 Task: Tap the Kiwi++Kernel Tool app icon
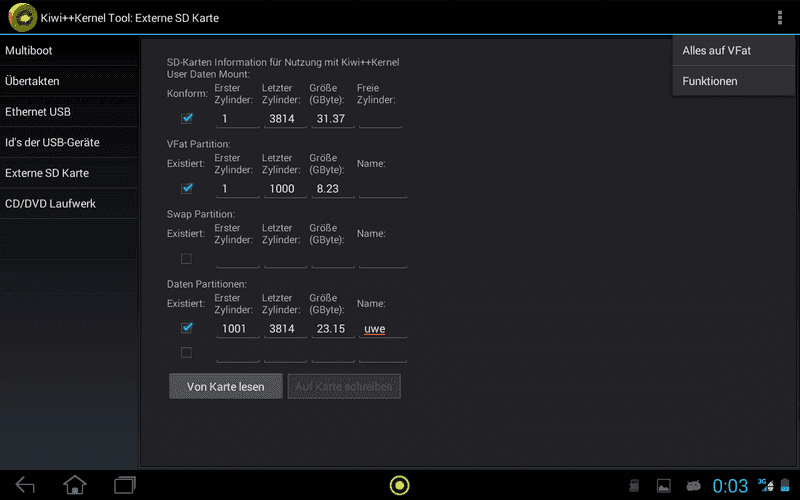22,17
